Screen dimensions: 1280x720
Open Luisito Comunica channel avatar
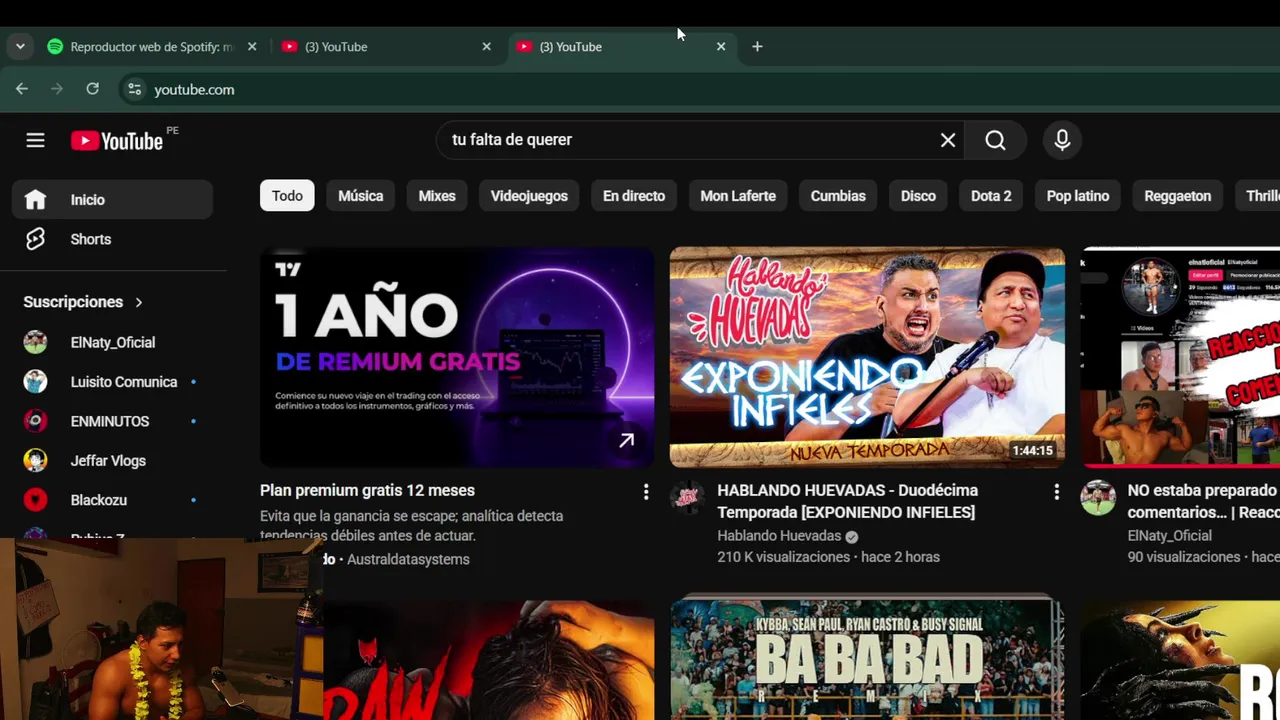point(35,382)
